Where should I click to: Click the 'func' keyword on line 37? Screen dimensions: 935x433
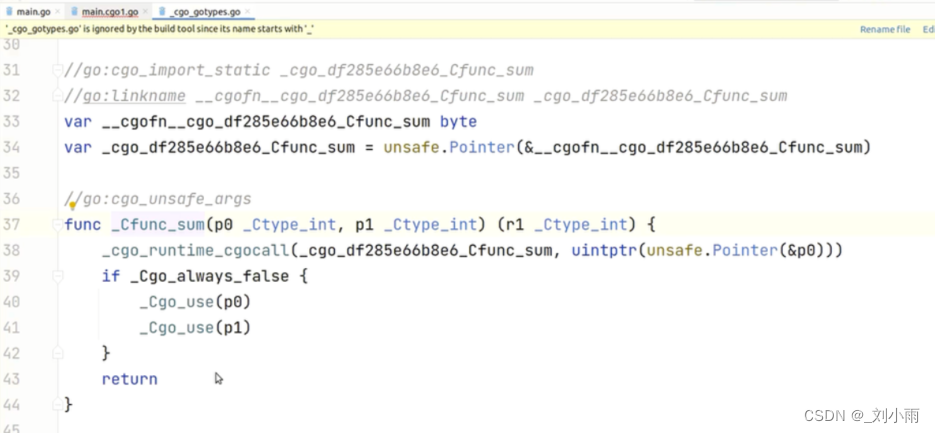[82, 225]
